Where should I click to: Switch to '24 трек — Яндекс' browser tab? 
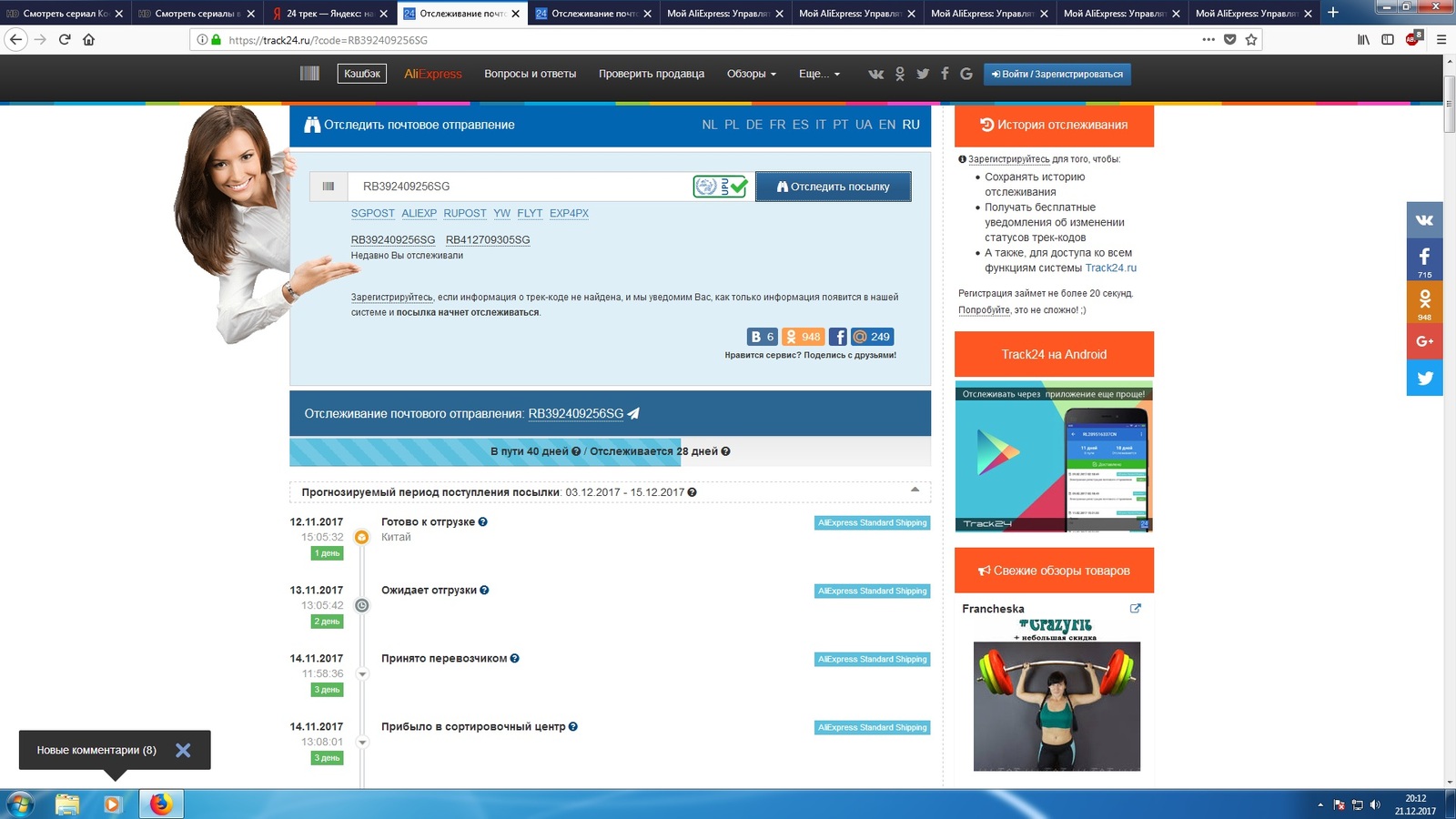click(x=330, y=14)
